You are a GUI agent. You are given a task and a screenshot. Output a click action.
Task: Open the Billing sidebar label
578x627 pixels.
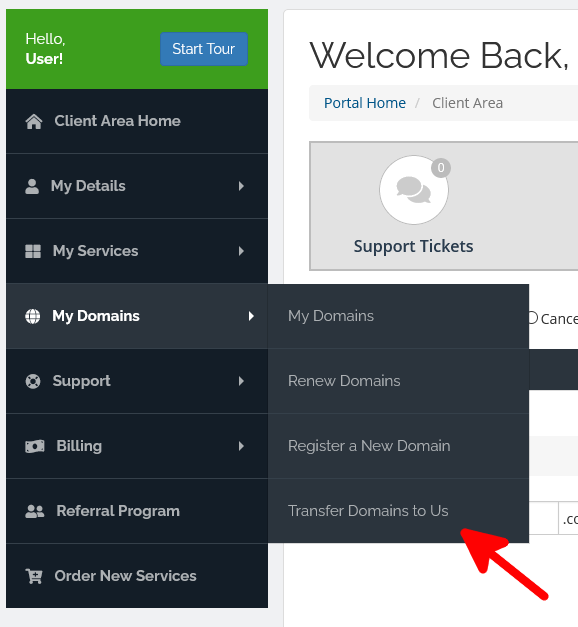click(x=79, y=446)
